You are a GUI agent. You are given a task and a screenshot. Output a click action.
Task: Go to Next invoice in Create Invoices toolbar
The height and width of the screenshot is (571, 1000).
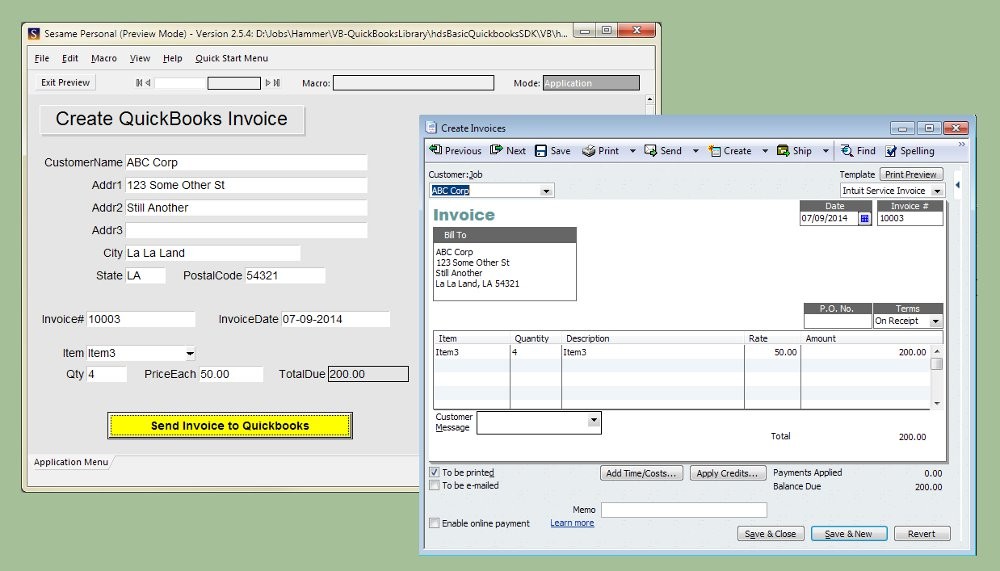[508, 151]
